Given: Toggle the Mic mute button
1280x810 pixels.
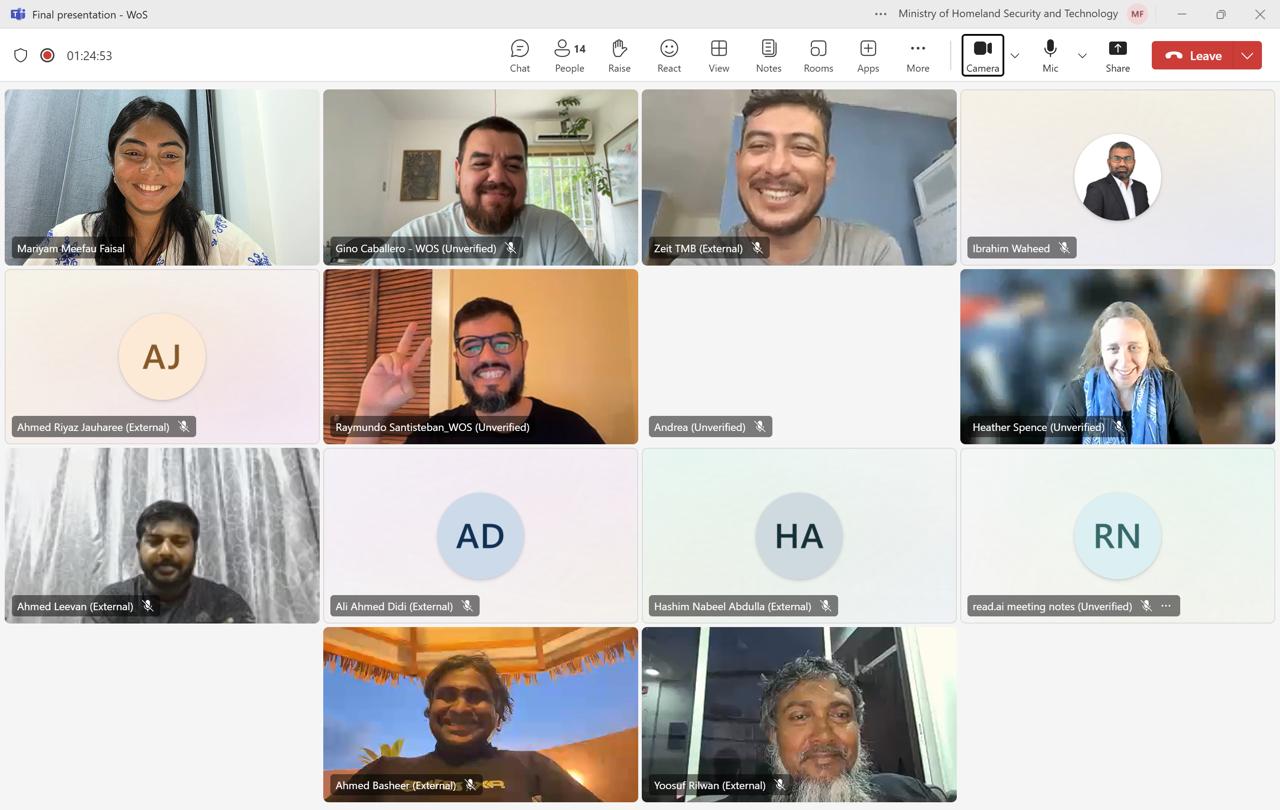Looking at the screenshot, I should 1050,55.
